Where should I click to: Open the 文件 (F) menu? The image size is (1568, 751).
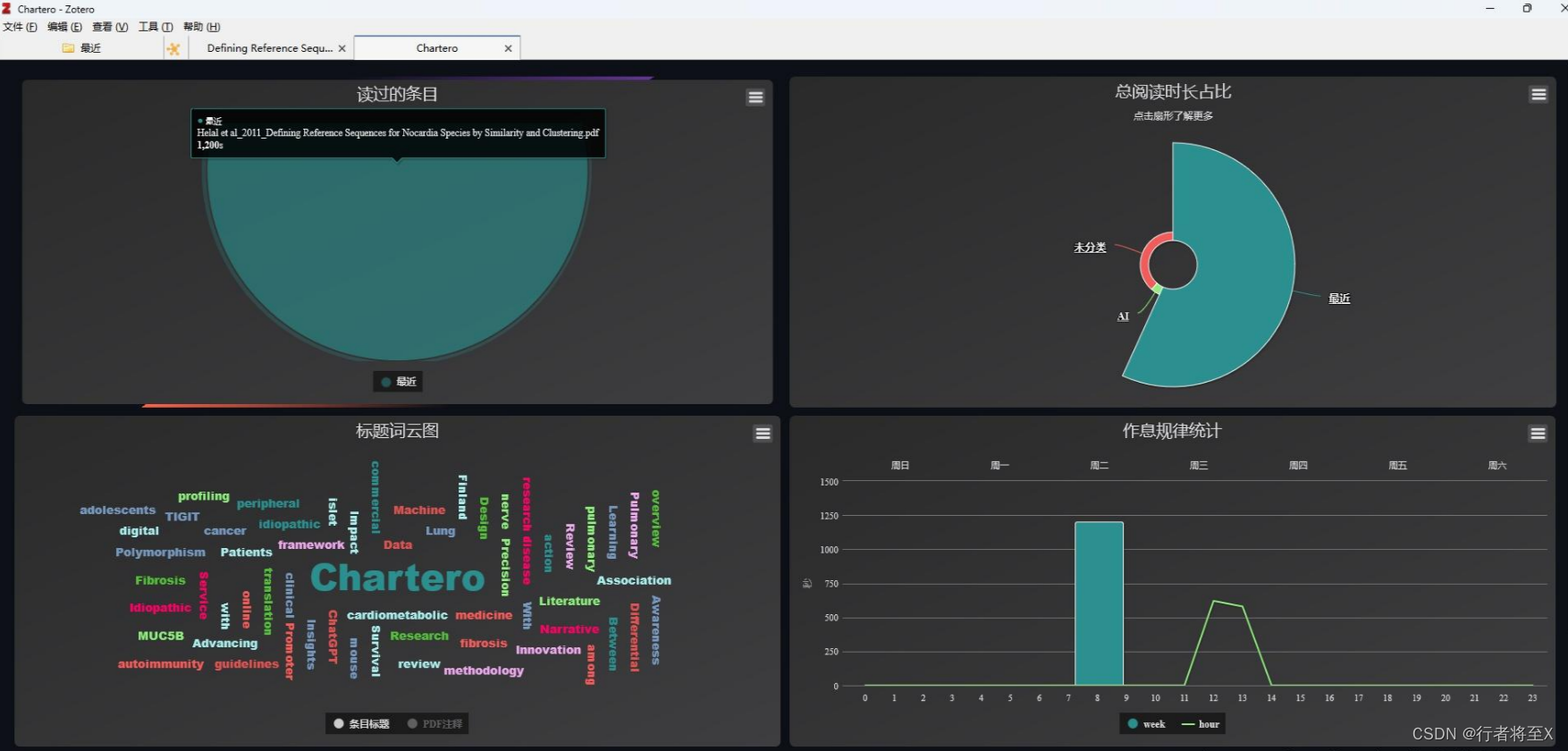coord(21,27)
